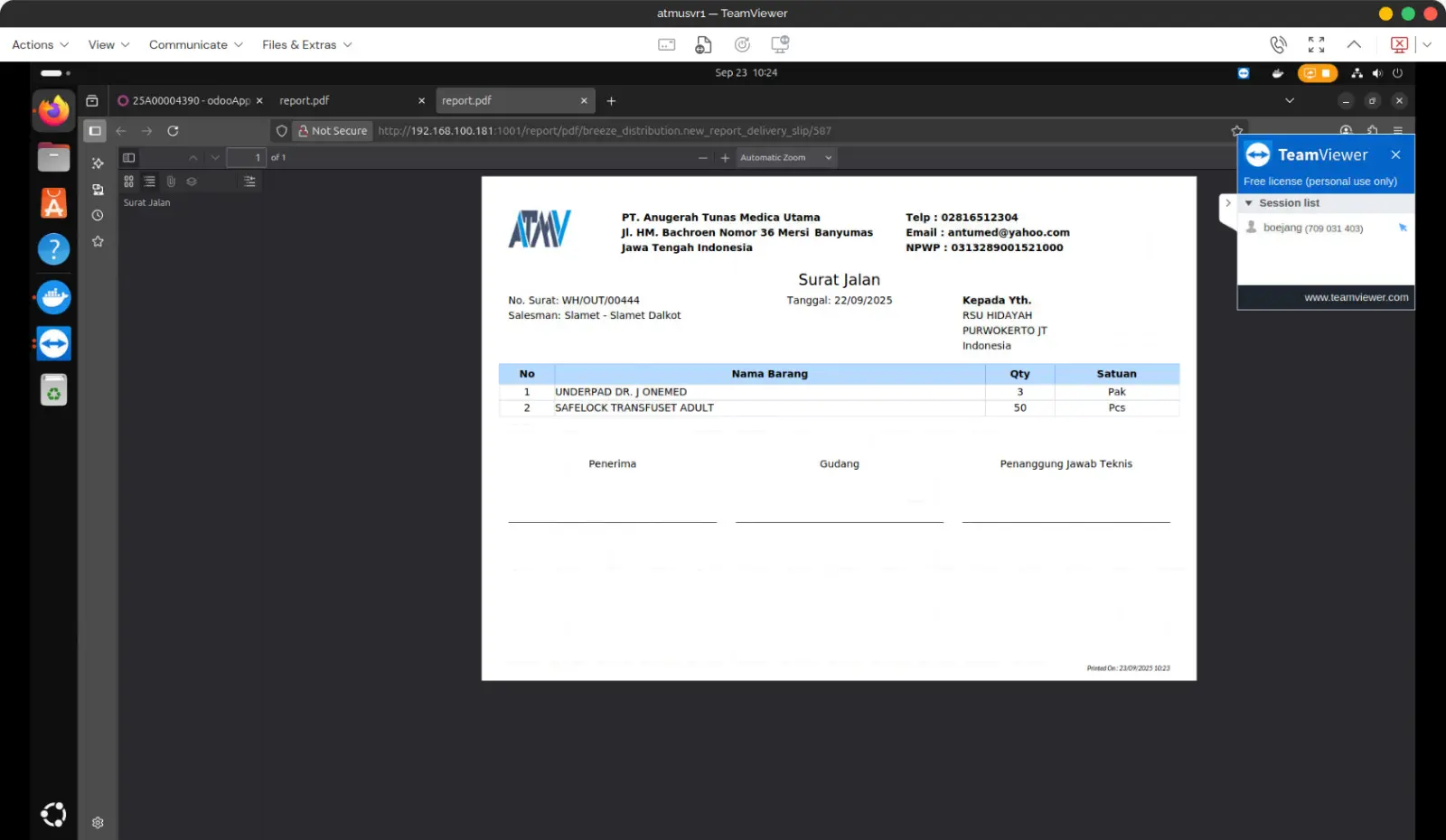Click the PDF page number field
The image size is (1446, 840).
point(246,158)
